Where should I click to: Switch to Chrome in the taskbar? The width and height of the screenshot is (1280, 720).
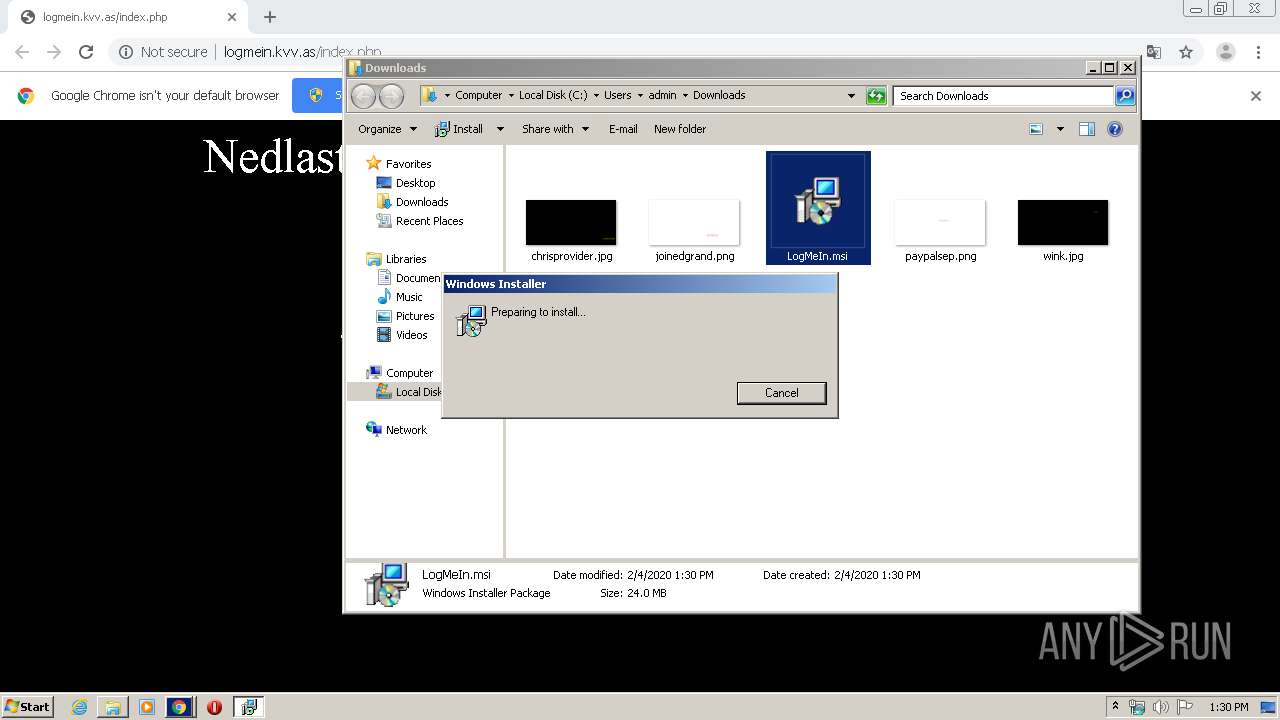tap(180, 707)
